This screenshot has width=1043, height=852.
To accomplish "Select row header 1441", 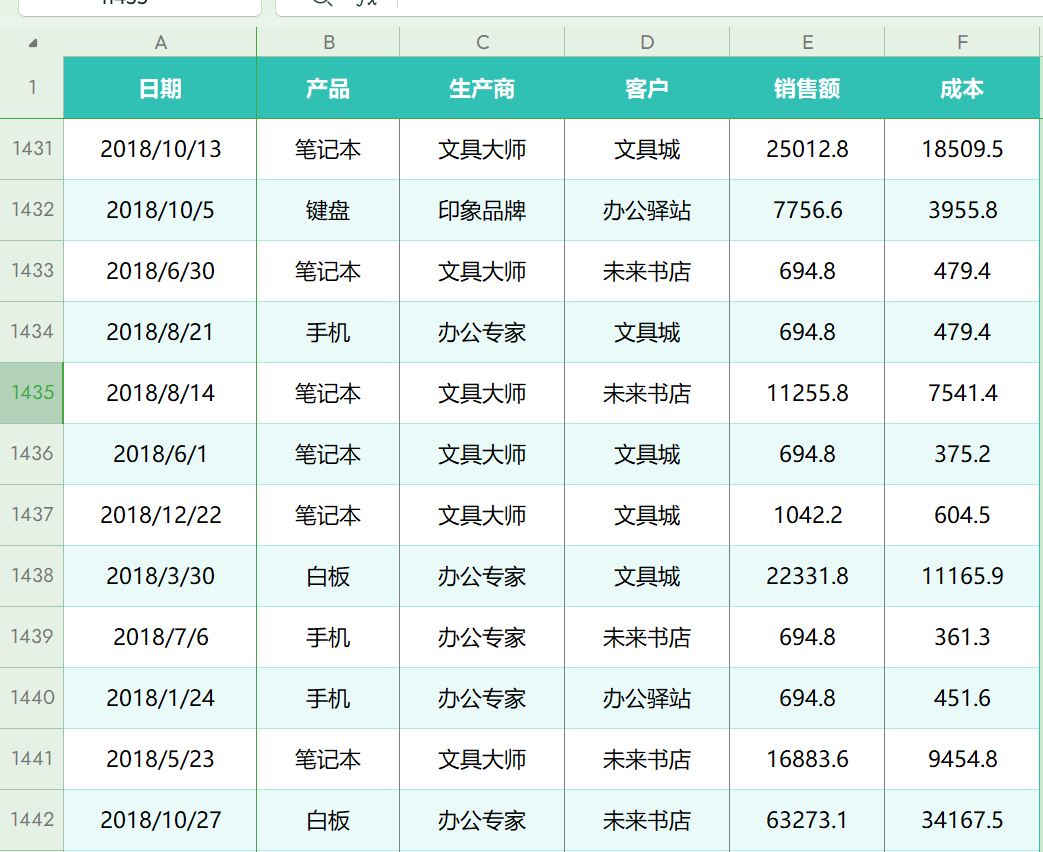I will [32, 759].
